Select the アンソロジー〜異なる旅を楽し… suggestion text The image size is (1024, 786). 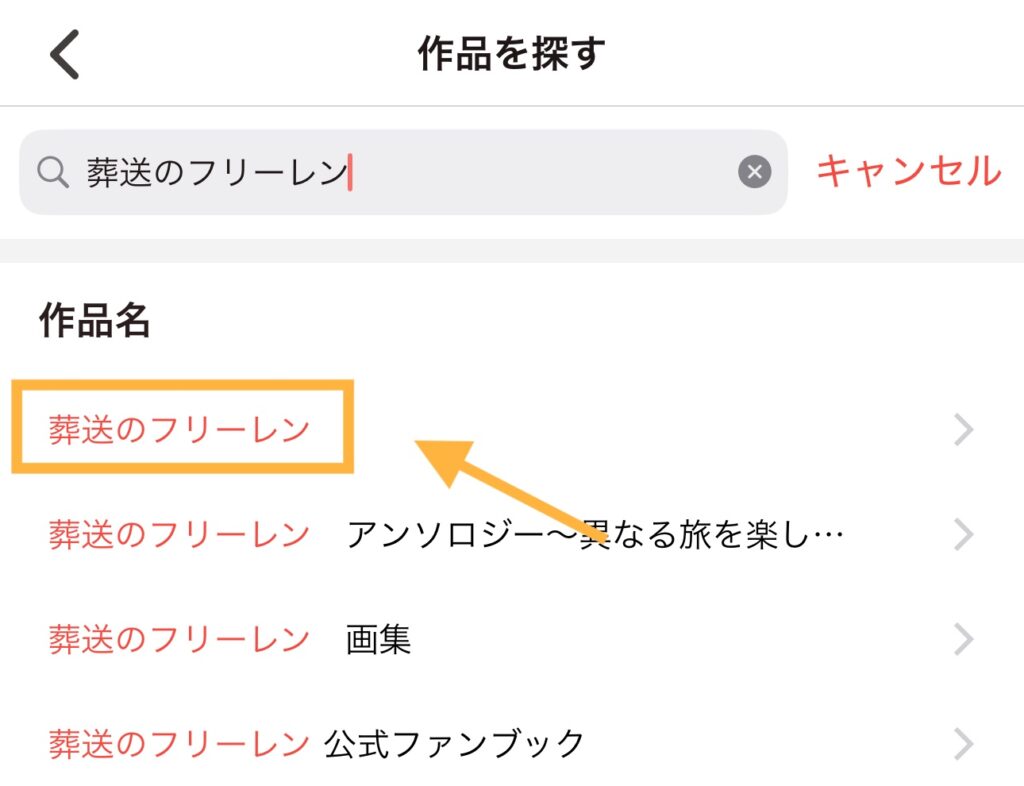pos(595,535)
